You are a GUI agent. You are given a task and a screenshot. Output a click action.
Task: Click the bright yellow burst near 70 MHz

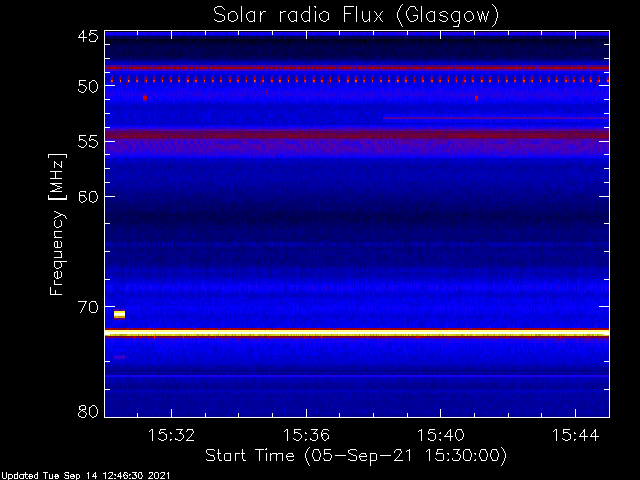click(119, 314)
